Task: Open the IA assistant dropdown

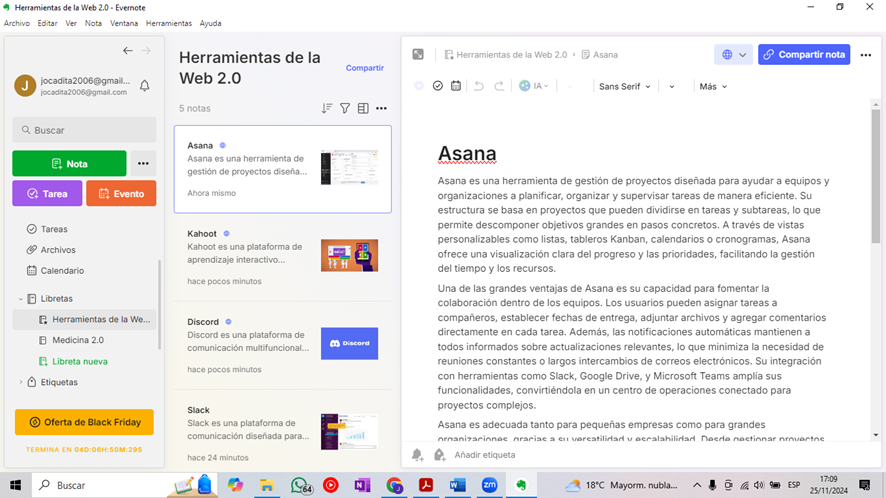Action: [x=534, y=86]
